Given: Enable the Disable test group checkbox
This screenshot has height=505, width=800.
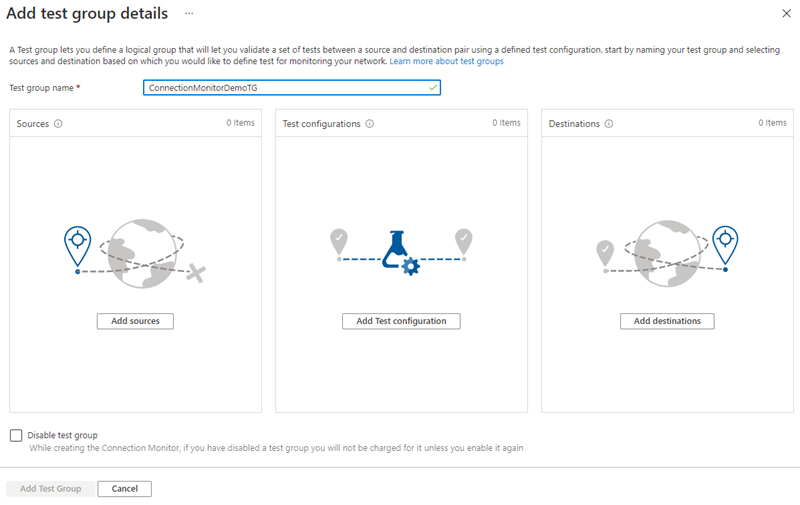Looking at the screenshot, I should tap(15, 435).
